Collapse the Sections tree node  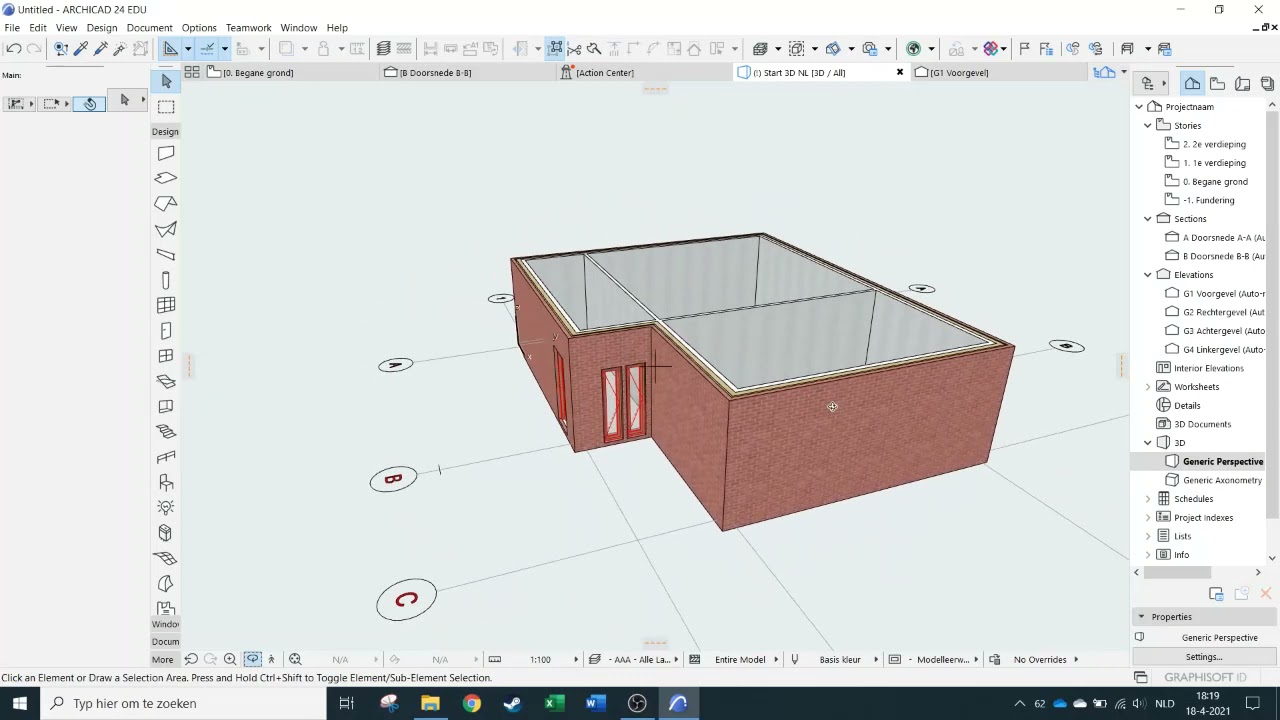coord(1148,218)
